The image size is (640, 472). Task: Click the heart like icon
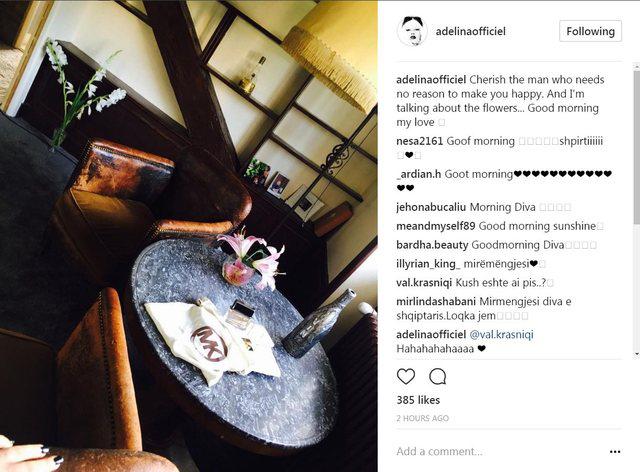(x=406, y=376)
